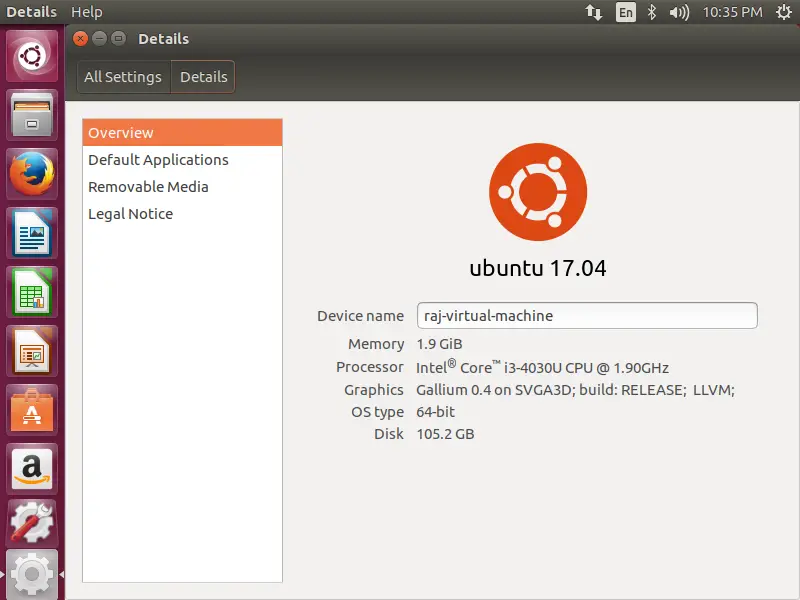Screen dimensions: 800x600
Task: Click the 'Memory' label
Action: (x=376, y=344)
